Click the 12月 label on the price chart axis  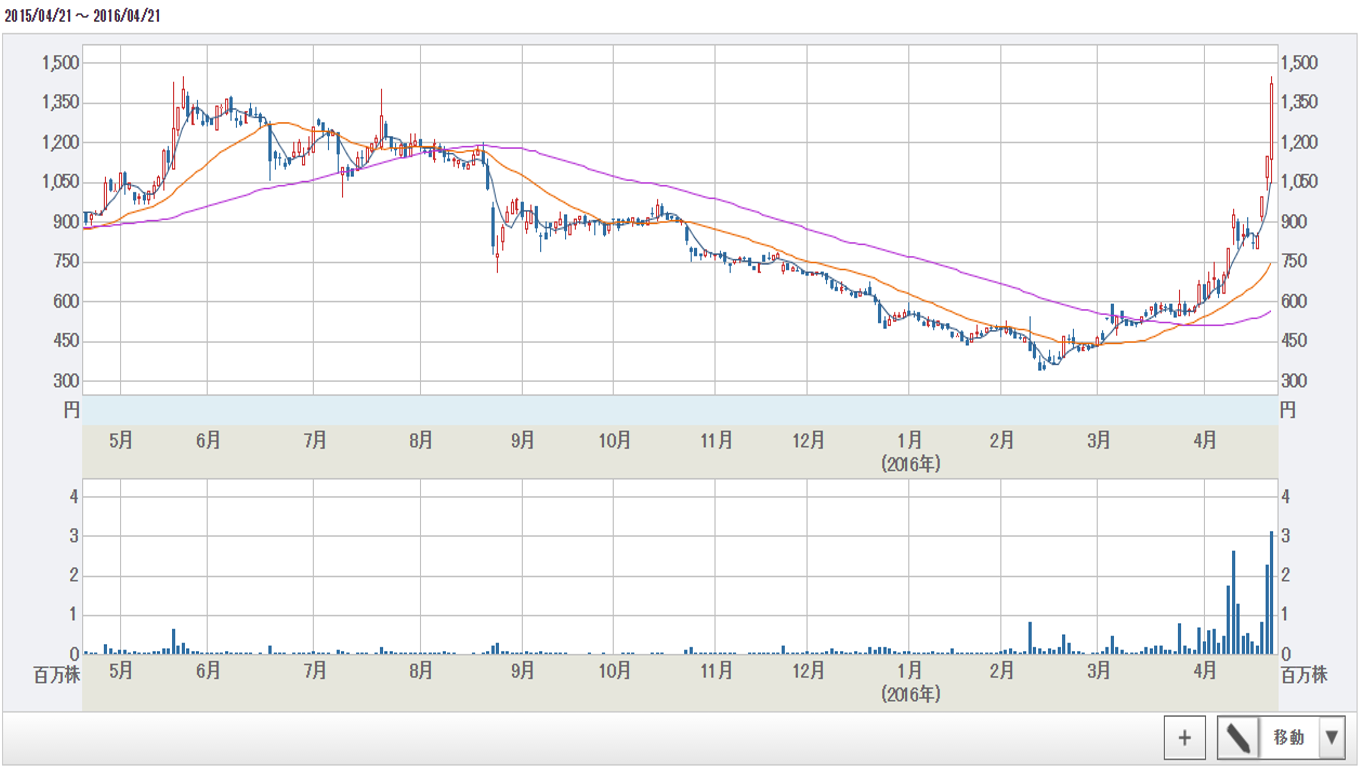click(x=808, y=440)
